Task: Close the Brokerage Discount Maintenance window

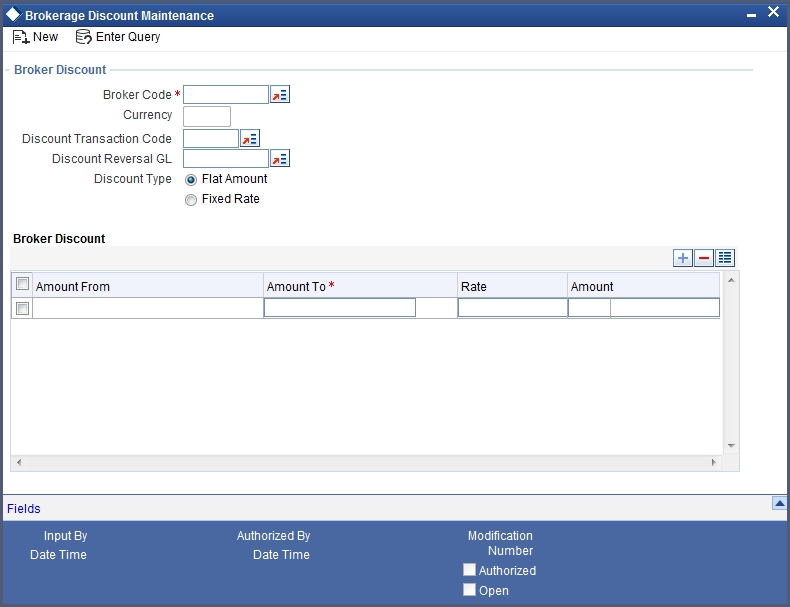Action: [773, 12]
